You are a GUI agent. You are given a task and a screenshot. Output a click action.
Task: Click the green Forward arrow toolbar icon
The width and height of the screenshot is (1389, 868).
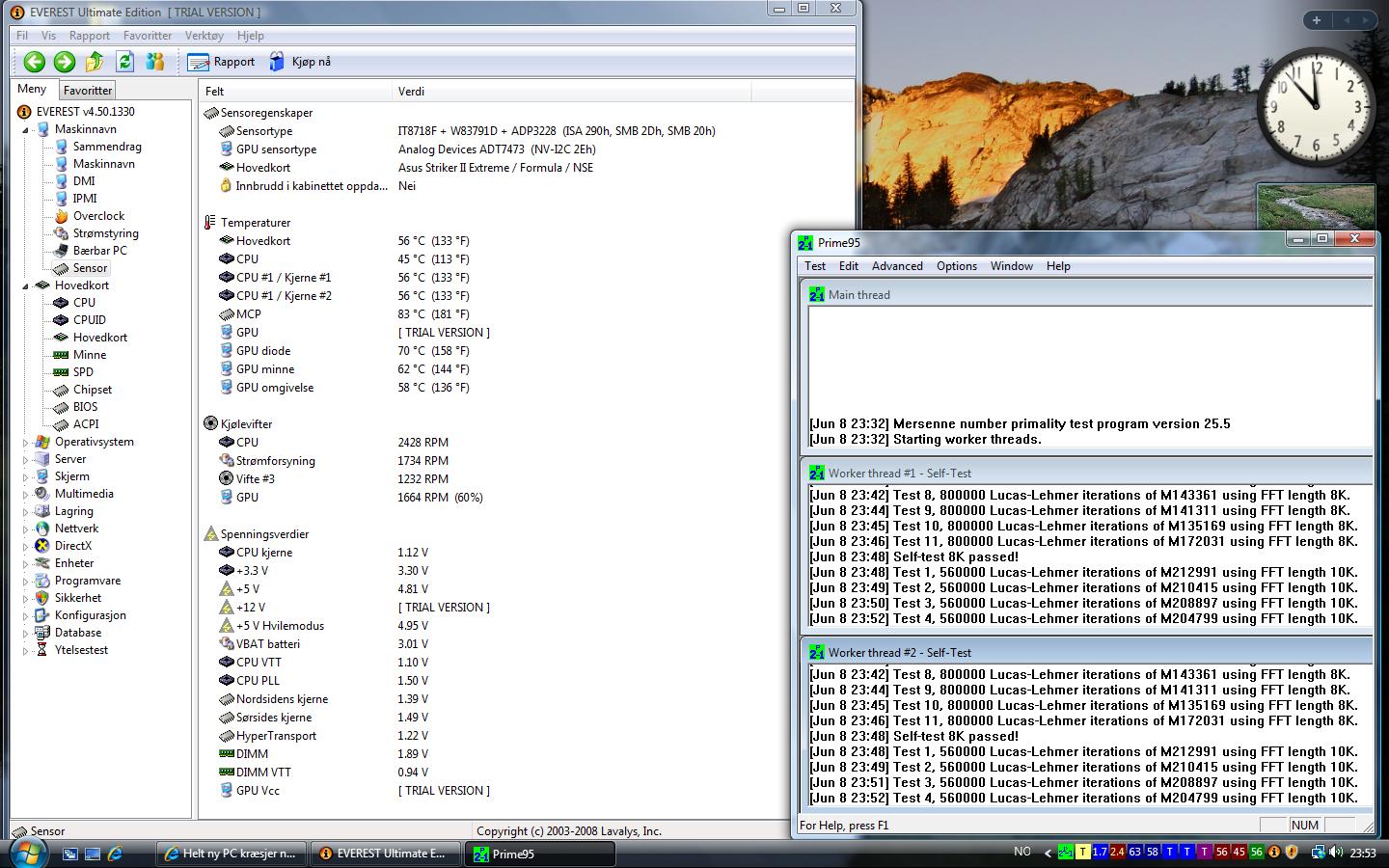click(x=65, y=62)
